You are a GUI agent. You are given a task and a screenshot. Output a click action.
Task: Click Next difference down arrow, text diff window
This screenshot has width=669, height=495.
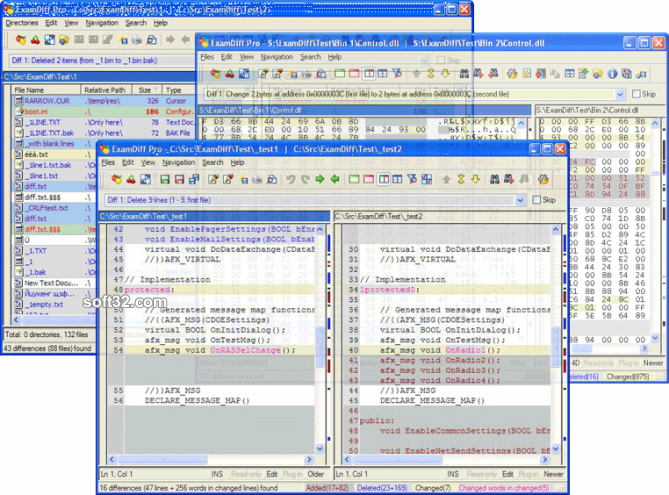[475, 179]
